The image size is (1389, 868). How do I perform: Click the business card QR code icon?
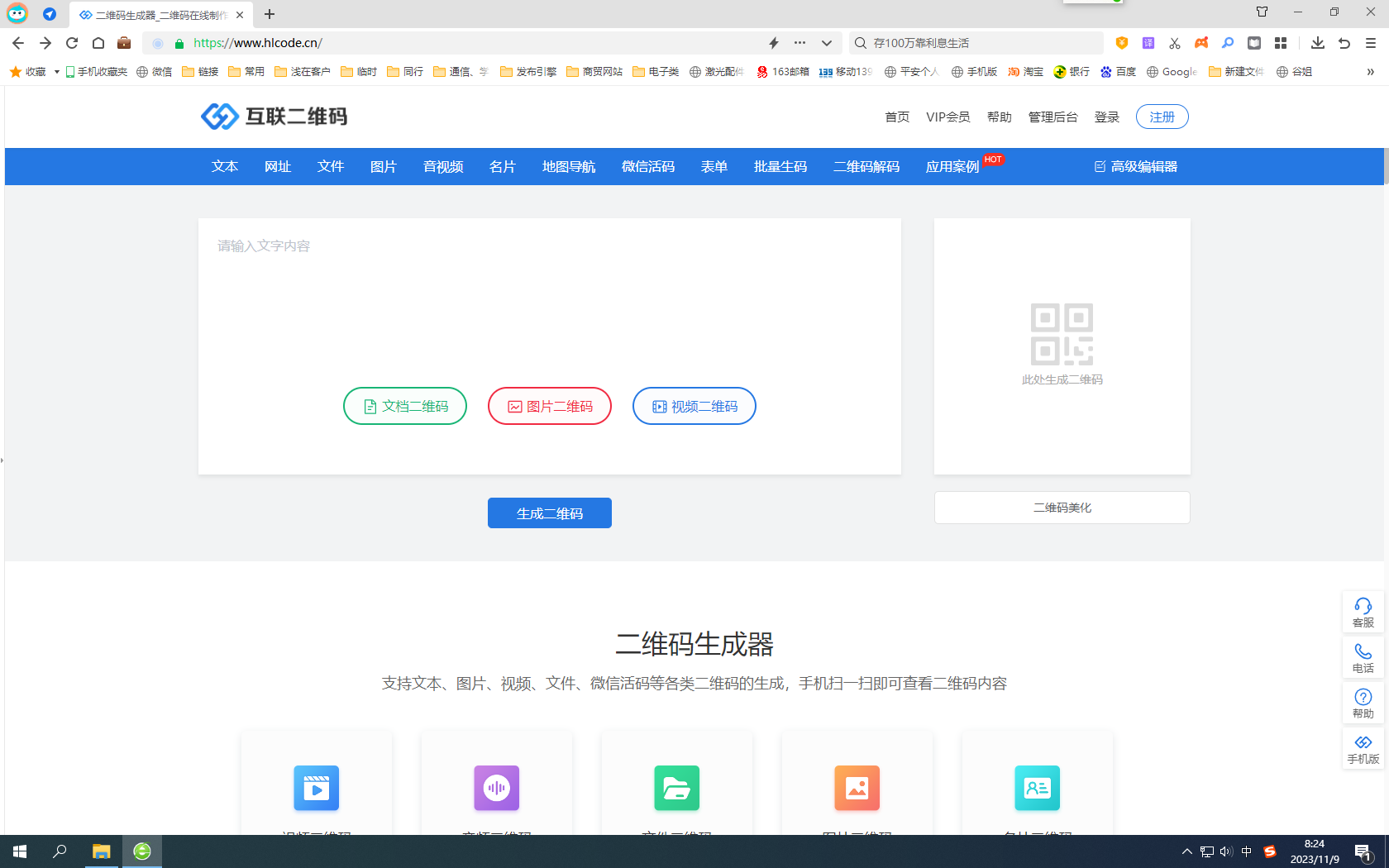tap(1037, 788)
